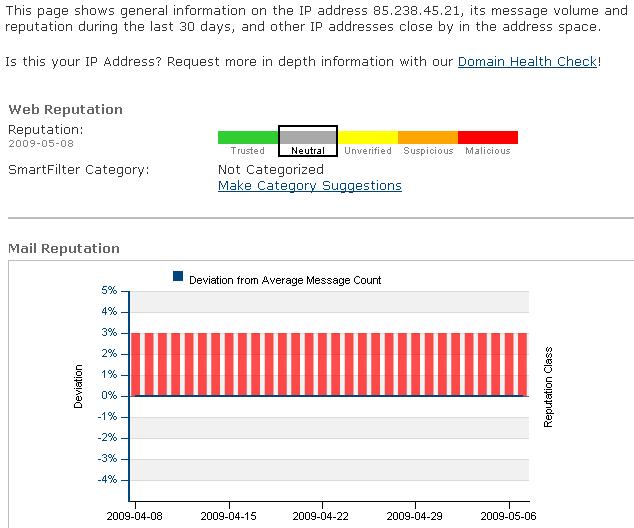Screen dimensions: 634x528
Task: Click the 'Mail Reputation' heading
Action: (64, 248)
